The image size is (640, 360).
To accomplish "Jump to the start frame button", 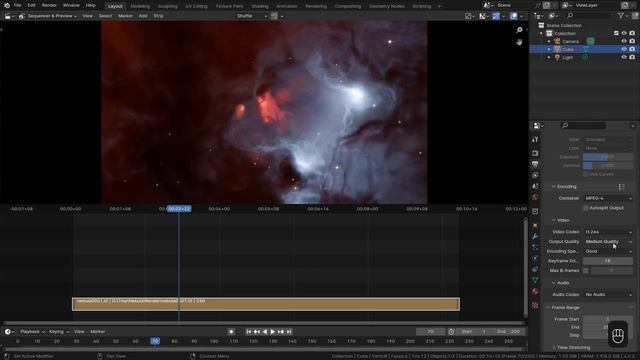I will coord(249,332).
